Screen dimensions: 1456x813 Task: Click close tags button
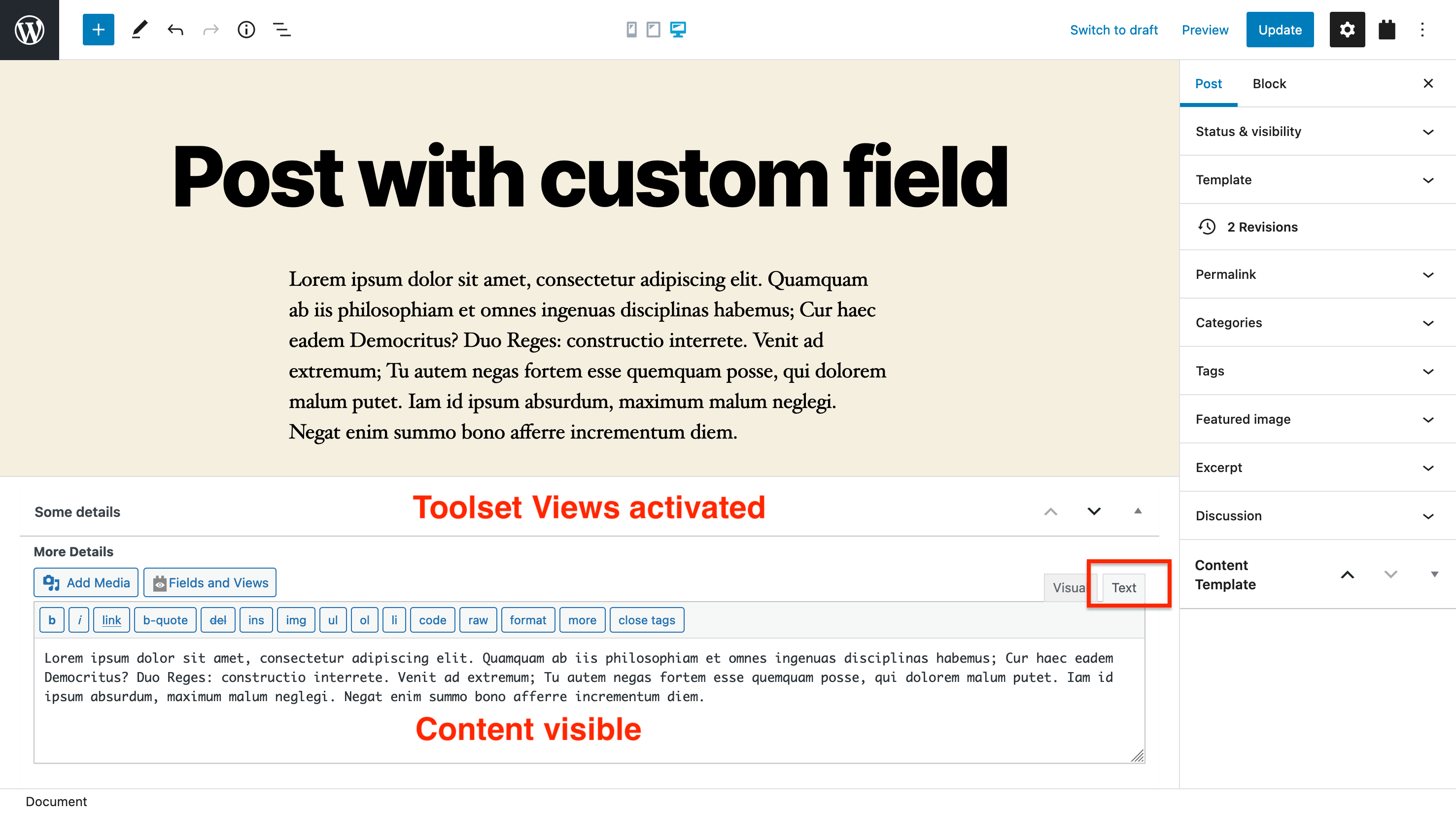tap(647, 620)
